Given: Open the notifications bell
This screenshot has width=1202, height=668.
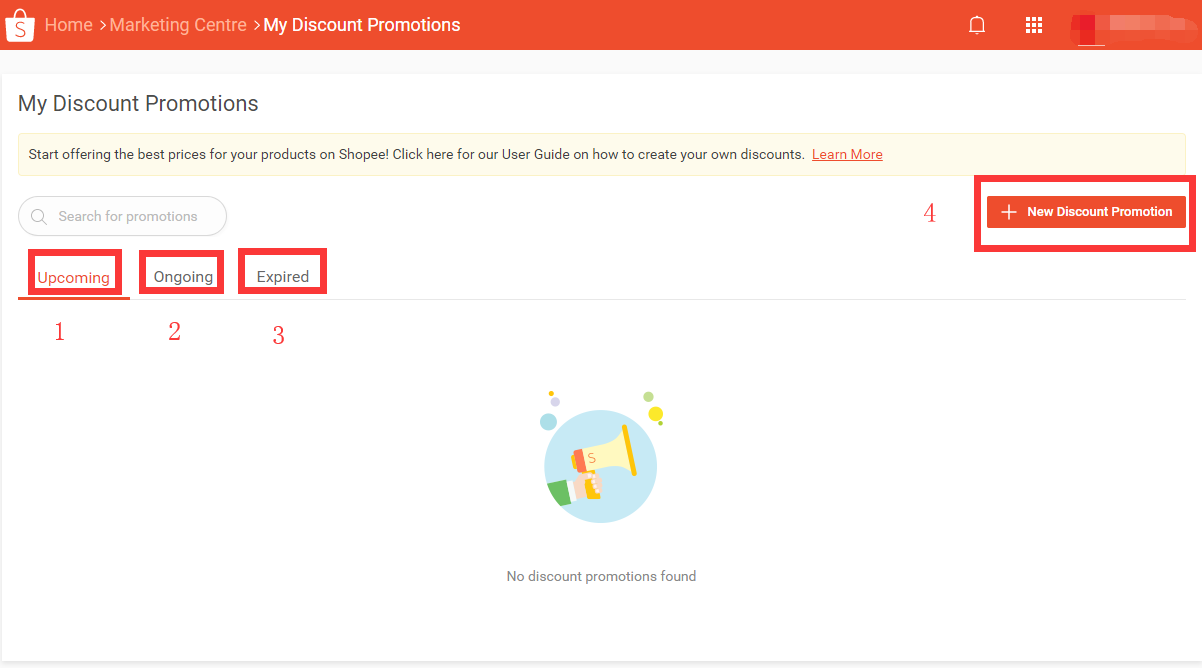Looking at the screenshot, I should point(977,25).
